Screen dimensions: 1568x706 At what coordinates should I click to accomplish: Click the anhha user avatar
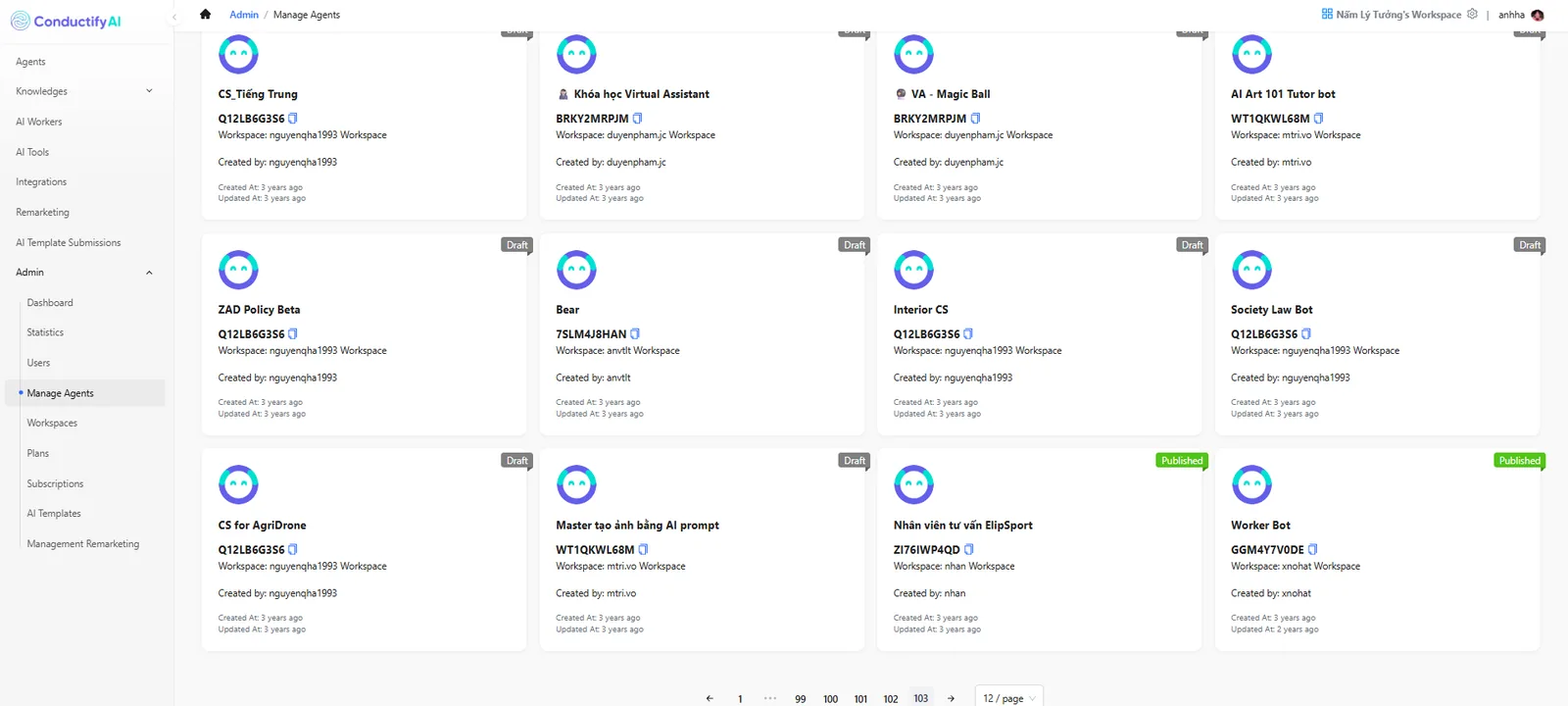(1537, 15)
